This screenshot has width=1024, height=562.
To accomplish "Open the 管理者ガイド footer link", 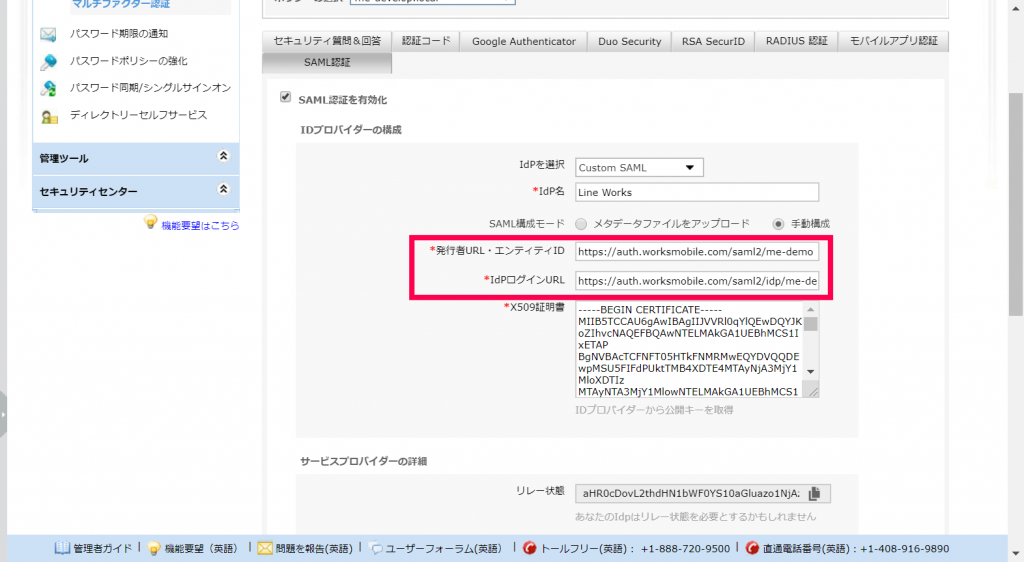I will [103, 549].
